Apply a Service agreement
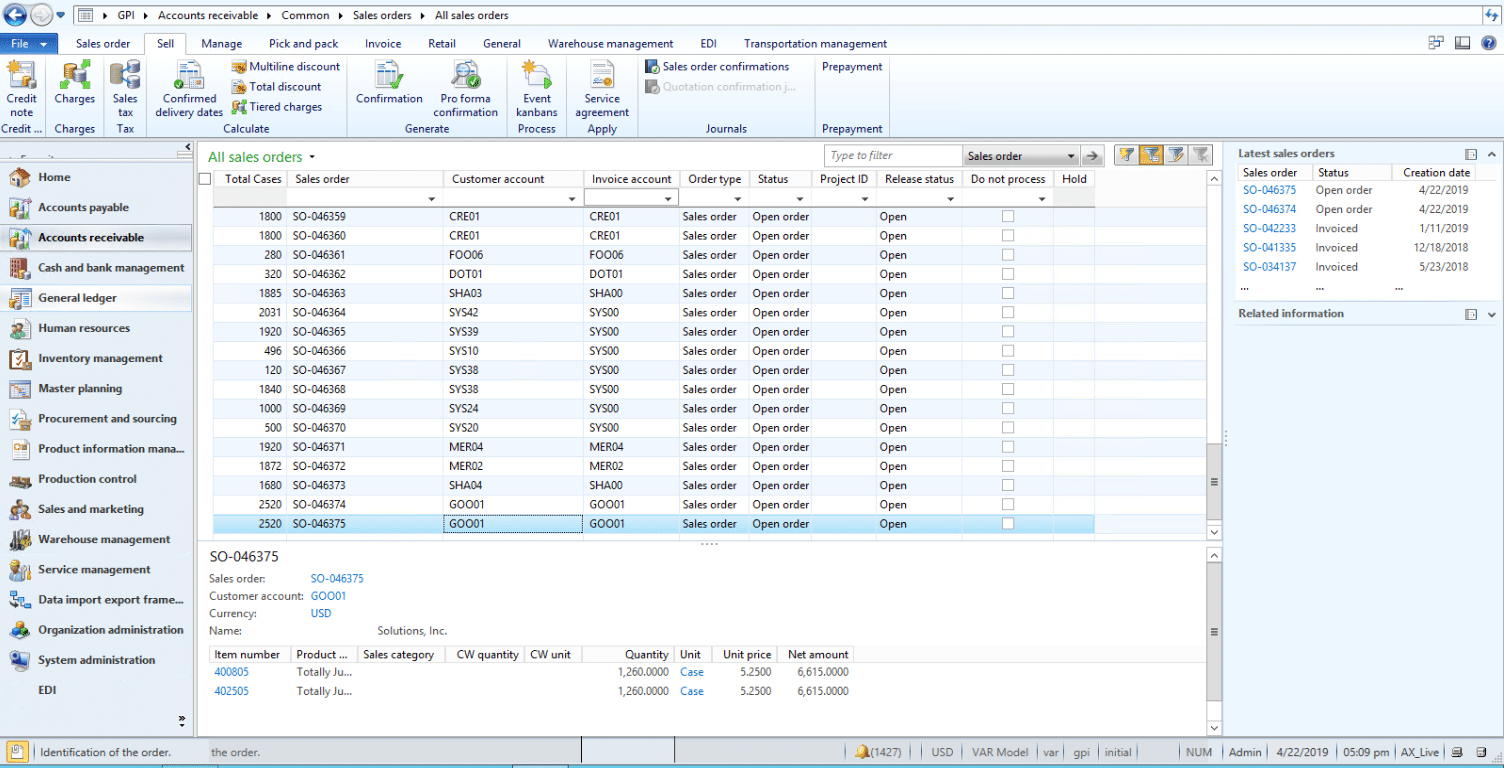The image size is (1504, 768). point(601,90)
